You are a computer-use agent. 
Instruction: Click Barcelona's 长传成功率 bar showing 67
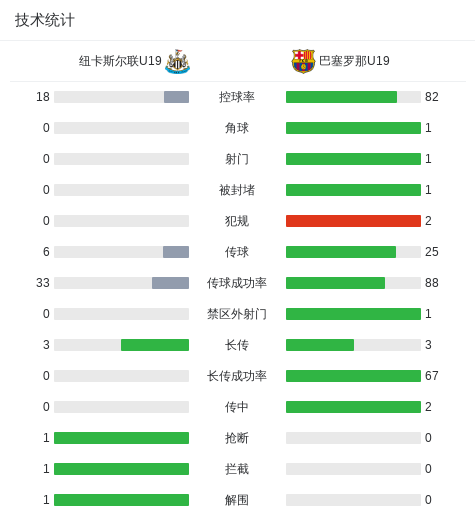tap(353, 376)
